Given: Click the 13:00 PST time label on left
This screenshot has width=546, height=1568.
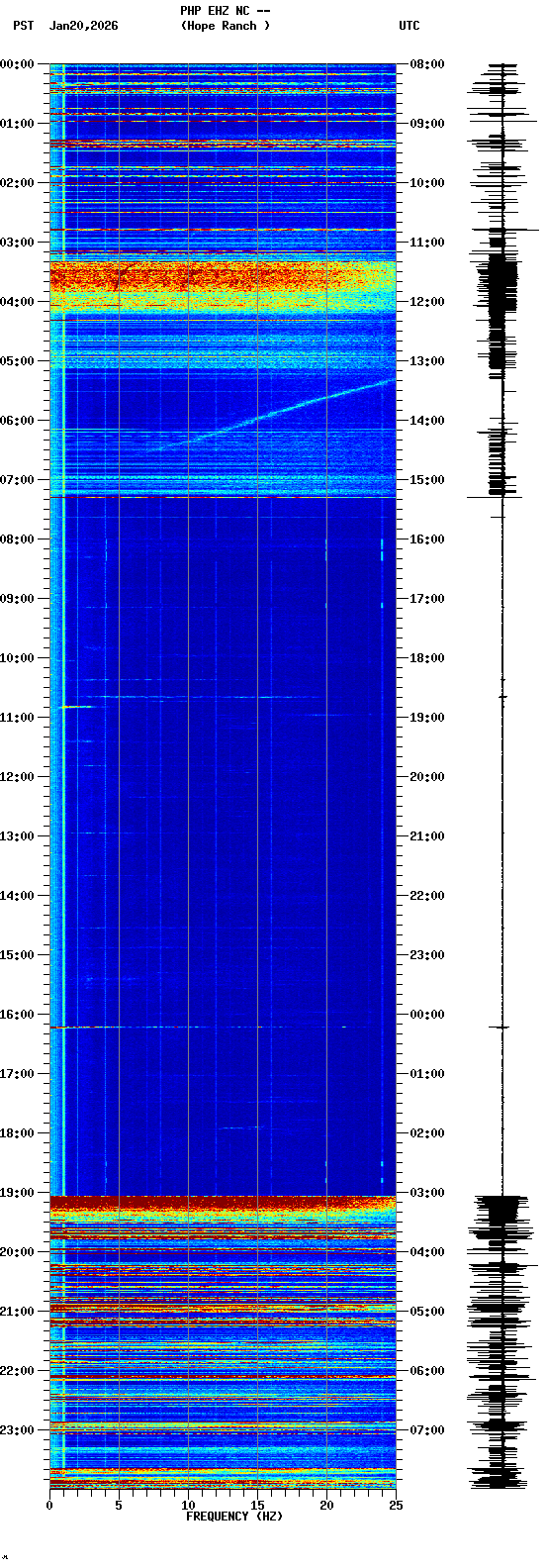Looking at the screenshot, I should (17, 836).
